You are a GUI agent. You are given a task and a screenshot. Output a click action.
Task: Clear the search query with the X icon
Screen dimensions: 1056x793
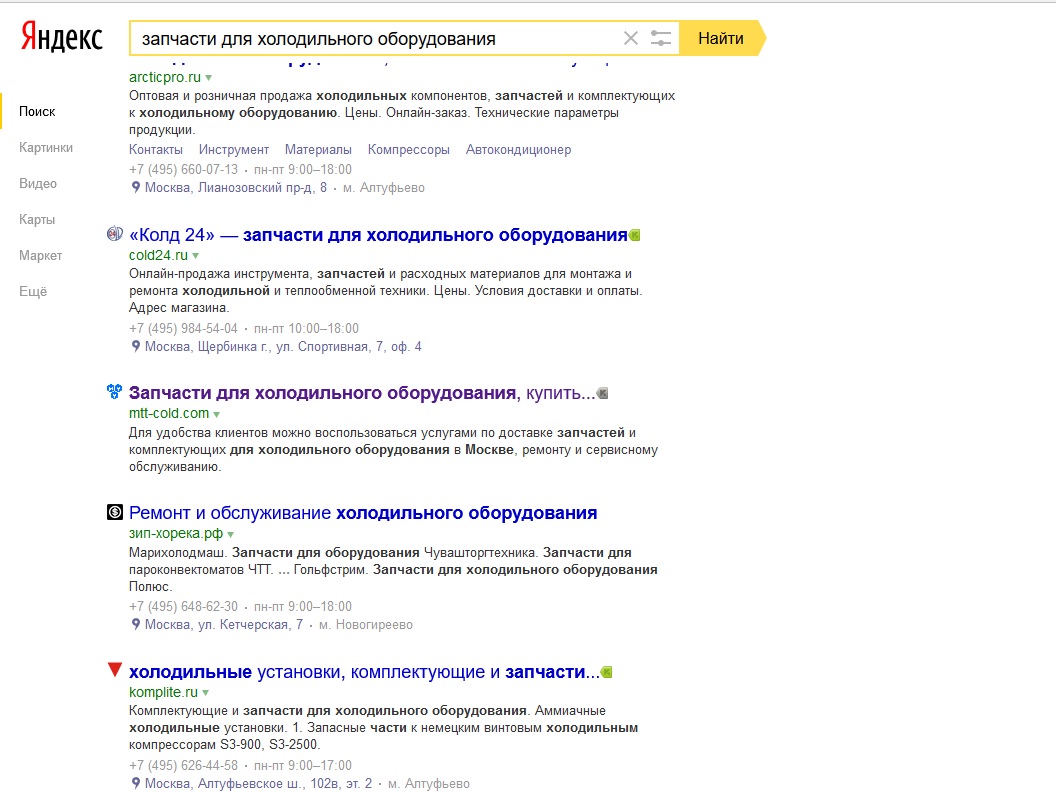click(x=630, y=38)
